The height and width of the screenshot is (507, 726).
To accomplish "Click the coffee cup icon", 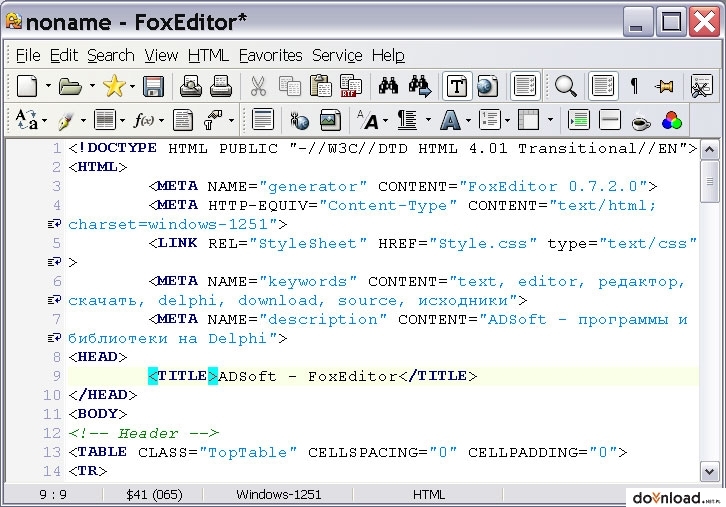I will click(641, 122).
